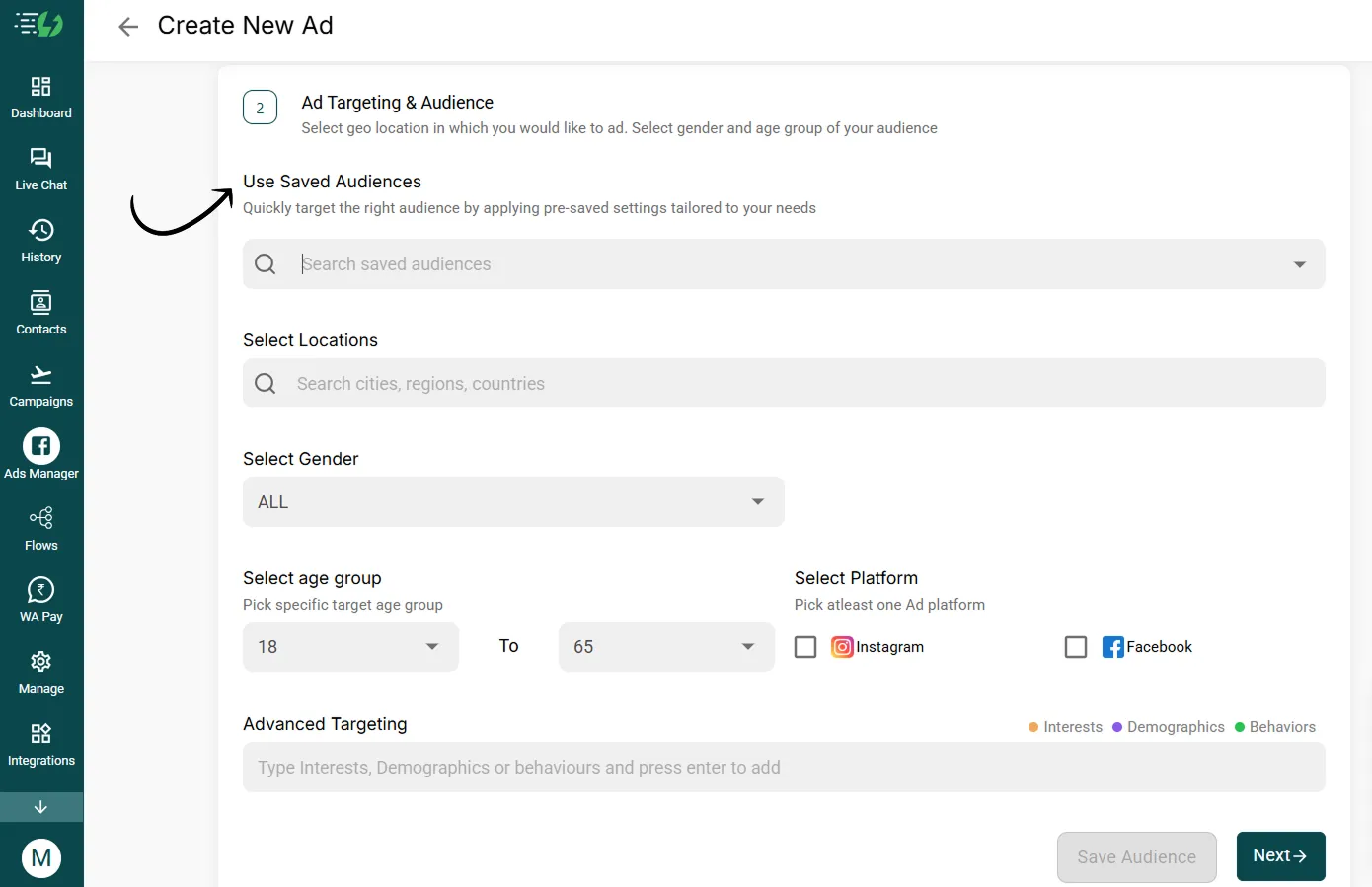Click the Save Audience button
This screenshot has height=887, width=1372.
click(x=1136, y=856)
